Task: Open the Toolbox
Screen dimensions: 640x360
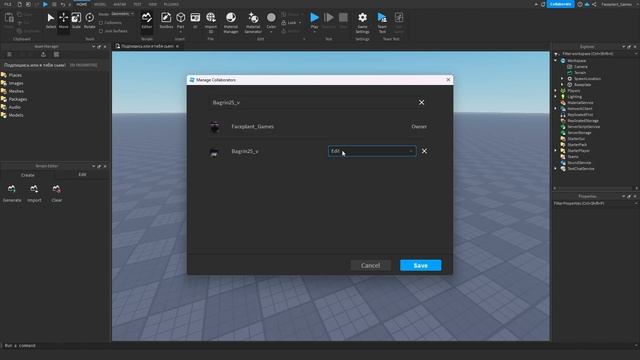Action: coord(166,20)
